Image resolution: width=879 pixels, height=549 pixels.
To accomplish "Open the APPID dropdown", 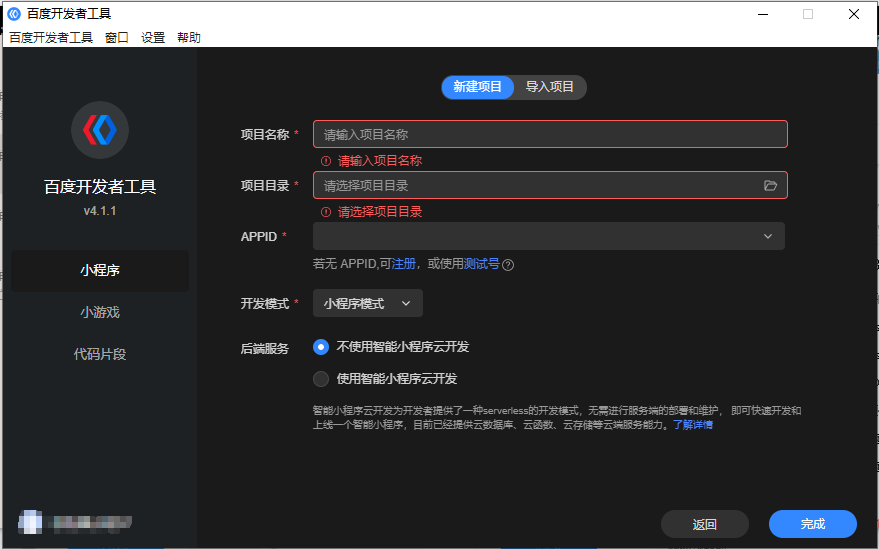I will (x=549, y=236).
